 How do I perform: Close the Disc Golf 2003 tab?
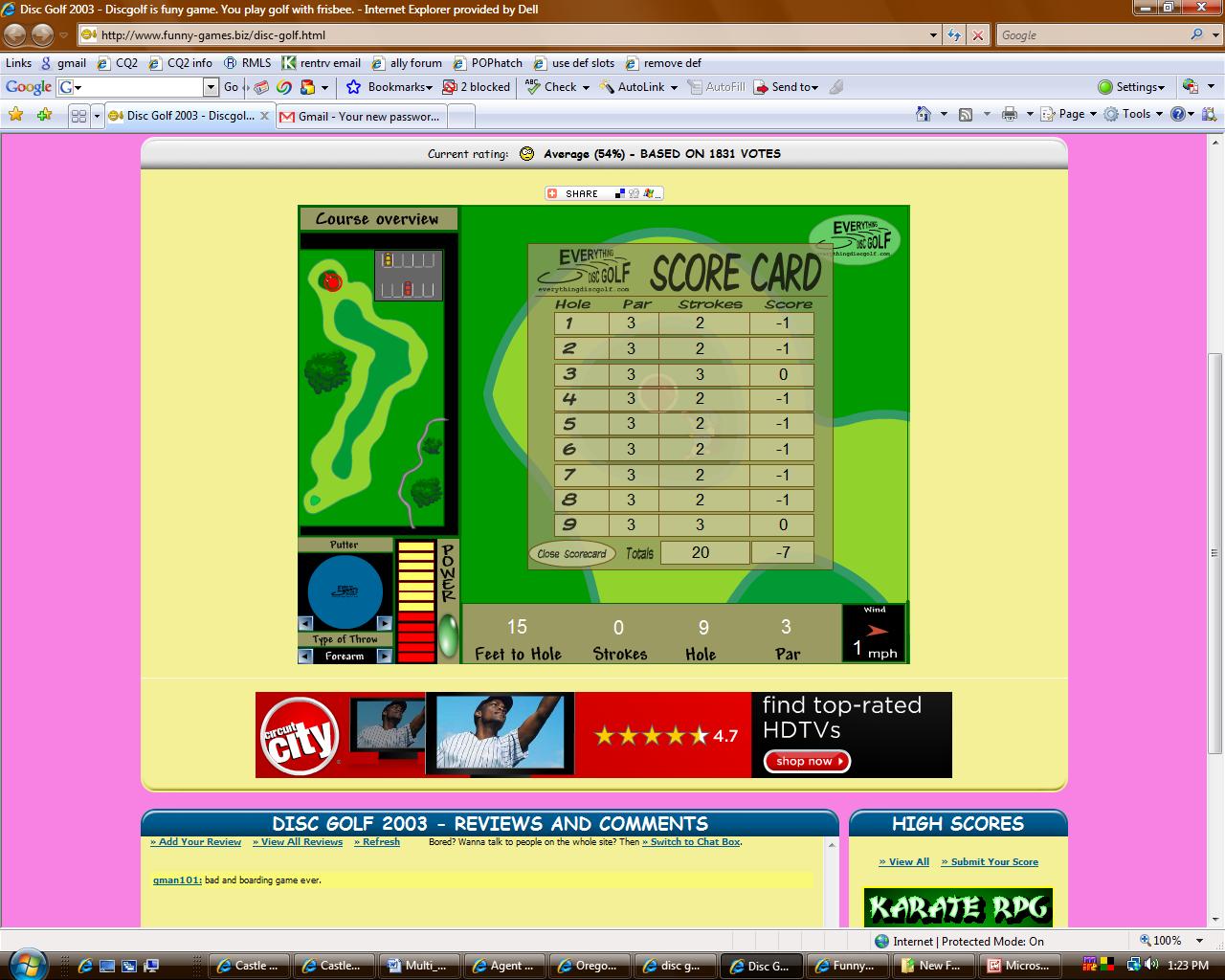[265, 116]
